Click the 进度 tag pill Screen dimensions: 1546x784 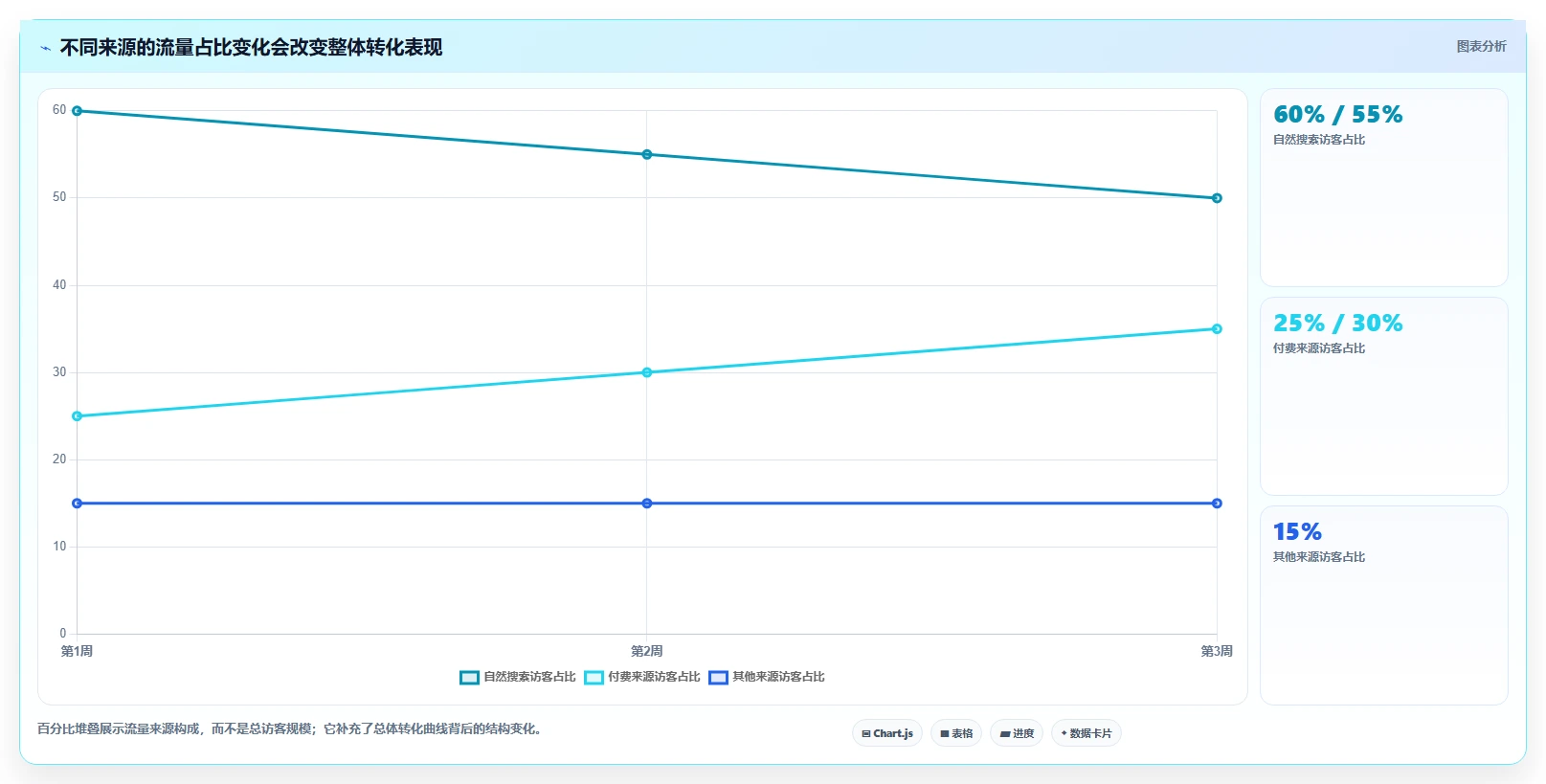[x=1017, y=733]
